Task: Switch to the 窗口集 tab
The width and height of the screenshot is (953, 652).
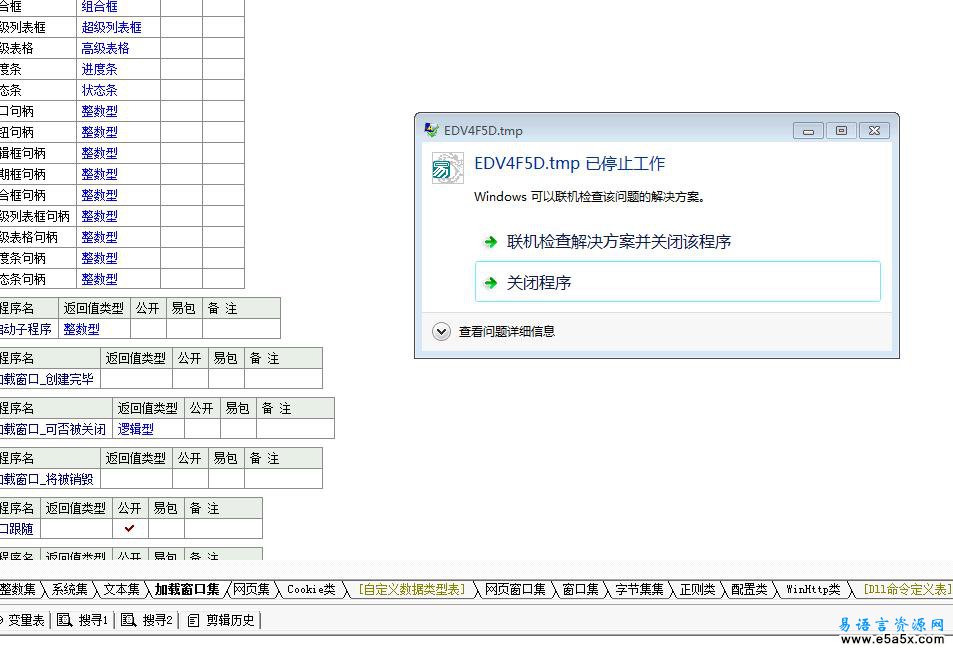Action: click(x=580, y=589)
